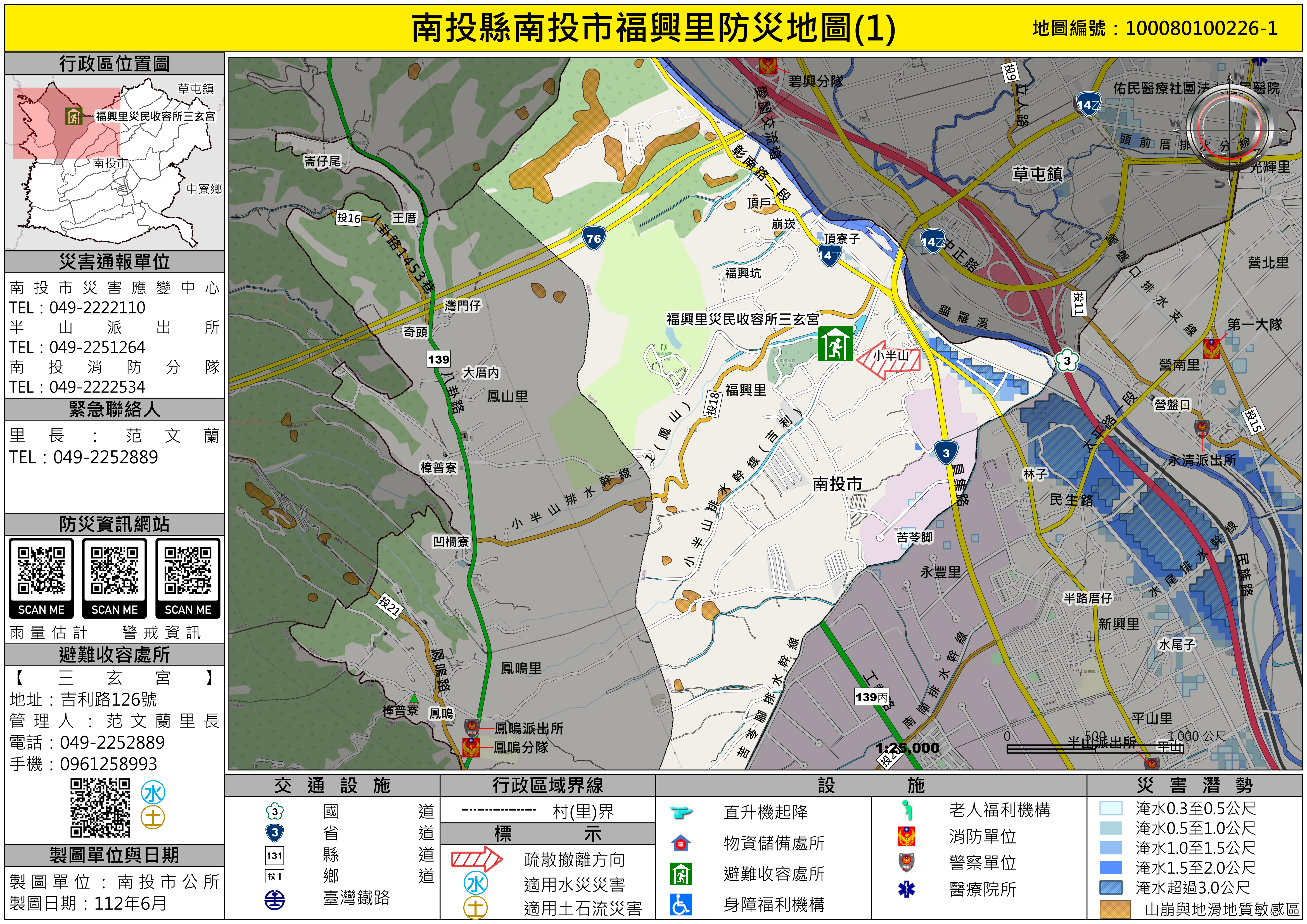
Task: Click the flood over 3.0 meters swatch
Action: click(1111, 888)
